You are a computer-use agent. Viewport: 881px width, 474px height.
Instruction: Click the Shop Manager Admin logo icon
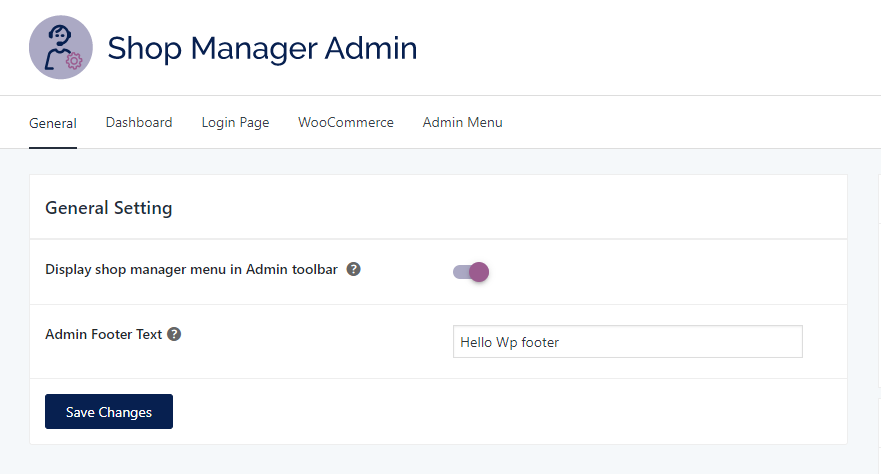(x=61, y=47)
